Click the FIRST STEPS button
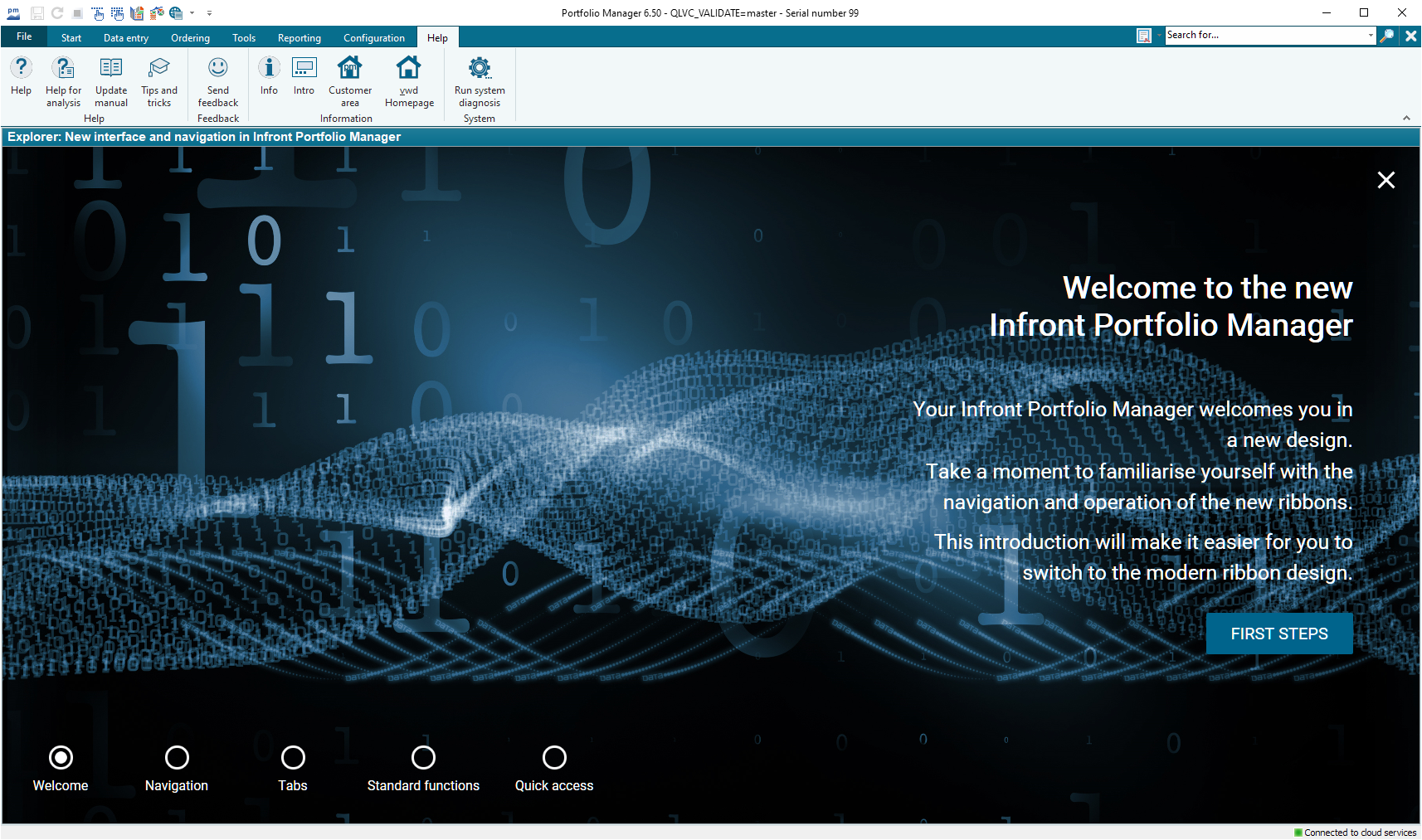Screen dimensions: 1422x840 [1278, 634]
